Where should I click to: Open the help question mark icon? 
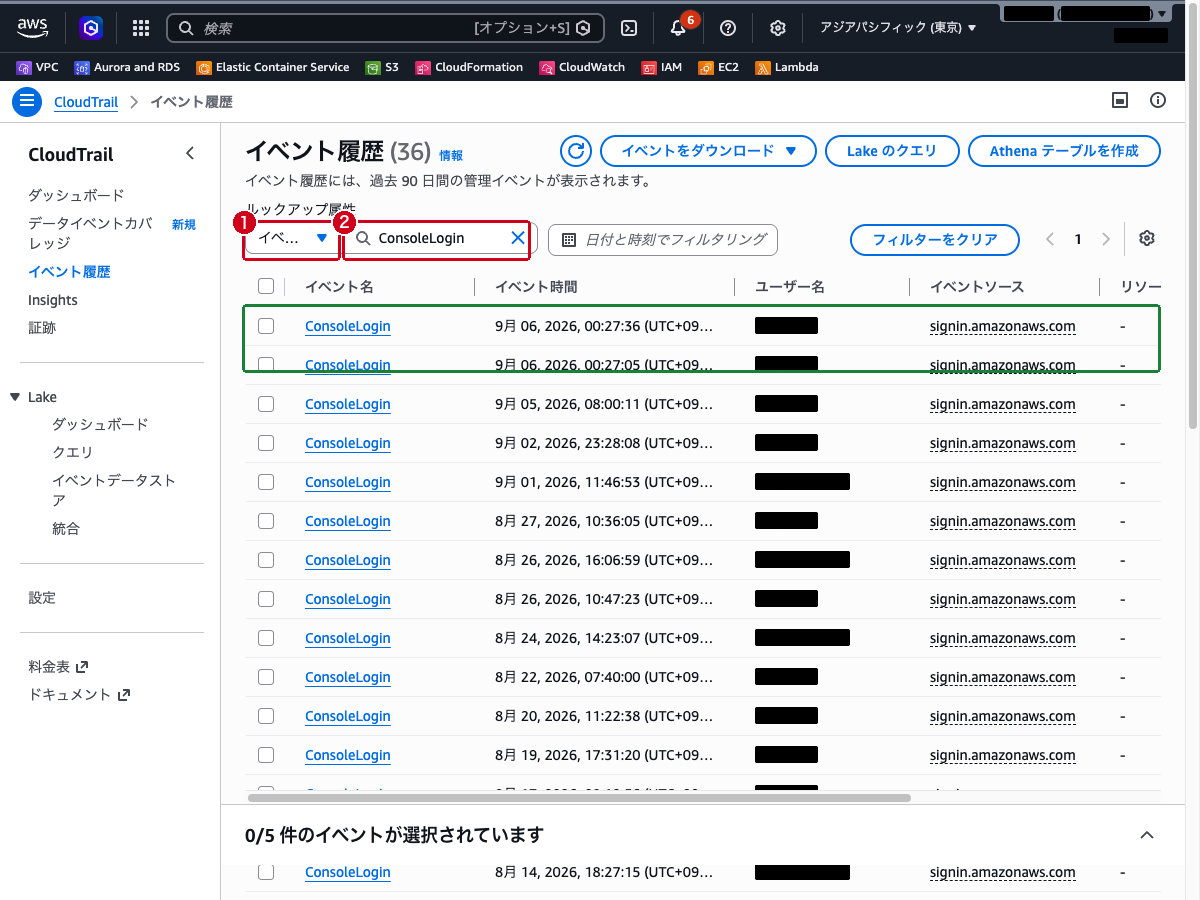tap(728, 28)
